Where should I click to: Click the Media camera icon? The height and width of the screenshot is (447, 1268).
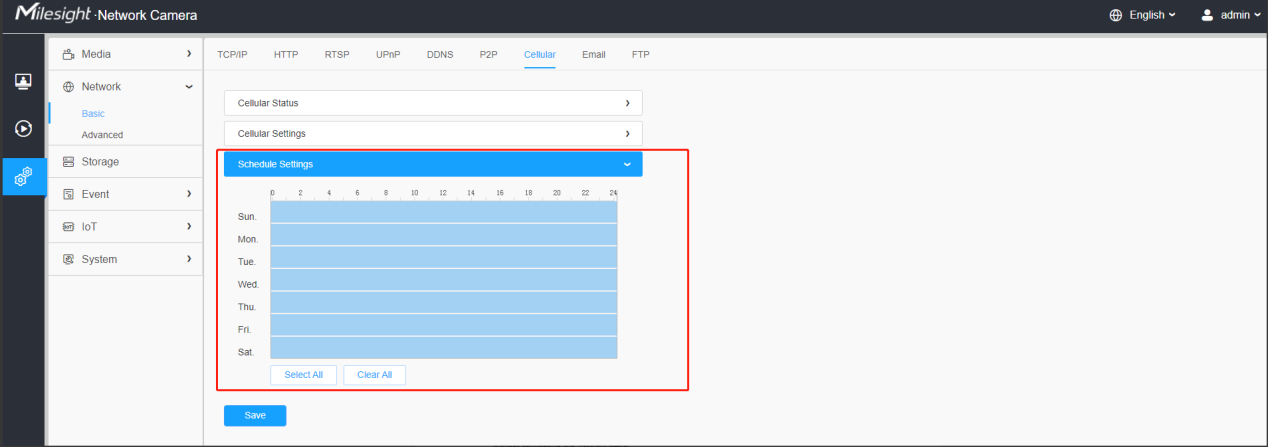click(69, 54)
